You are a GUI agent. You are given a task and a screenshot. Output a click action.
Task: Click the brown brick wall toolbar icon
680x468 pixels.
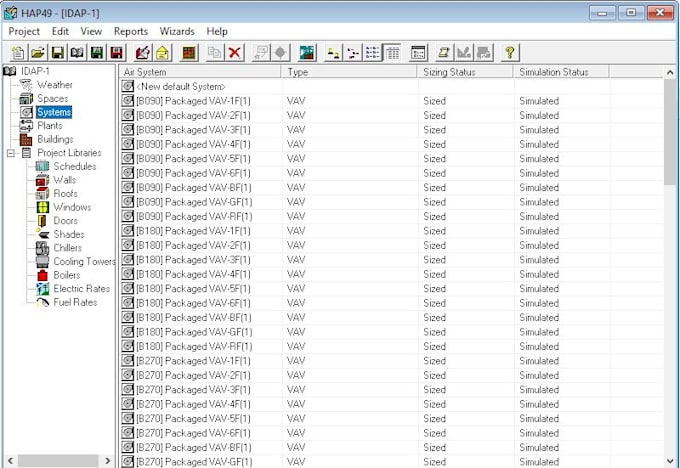click(x=189, y=53)
